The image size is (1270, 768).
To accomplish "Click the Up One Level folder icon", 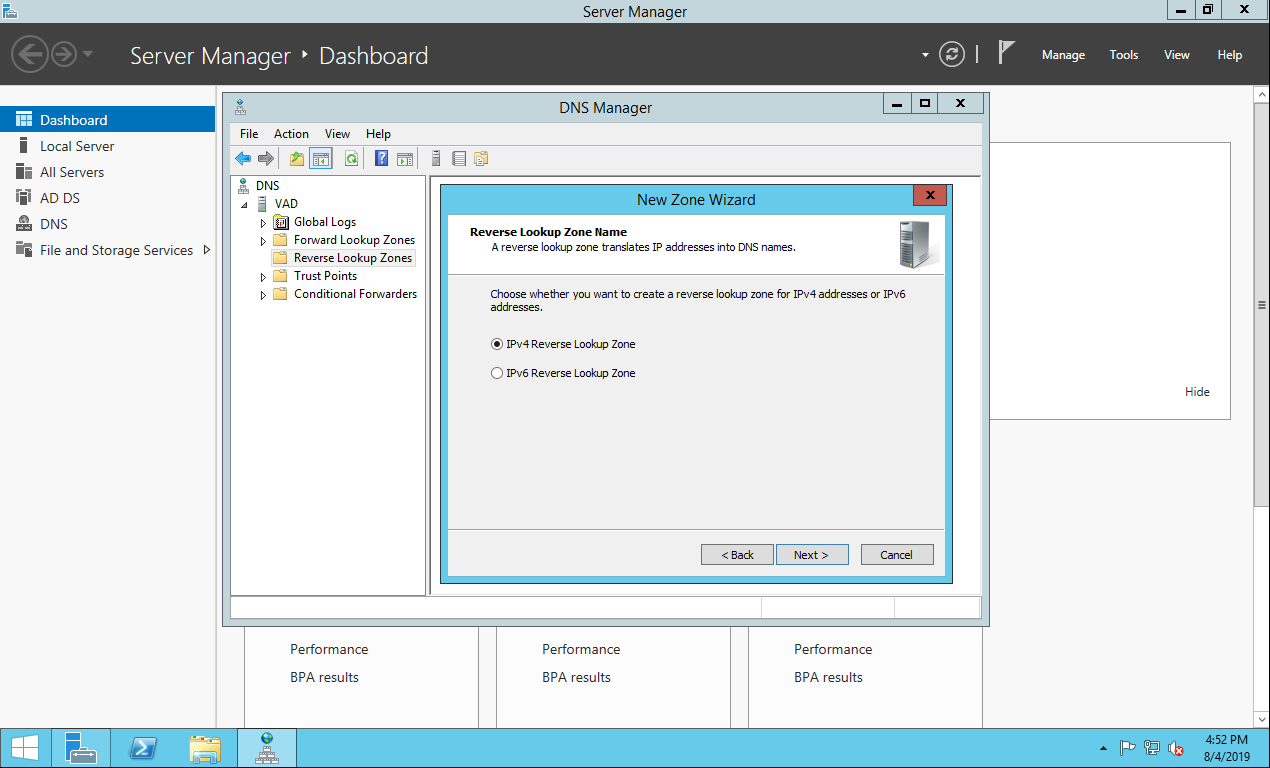I will [296, 158].
